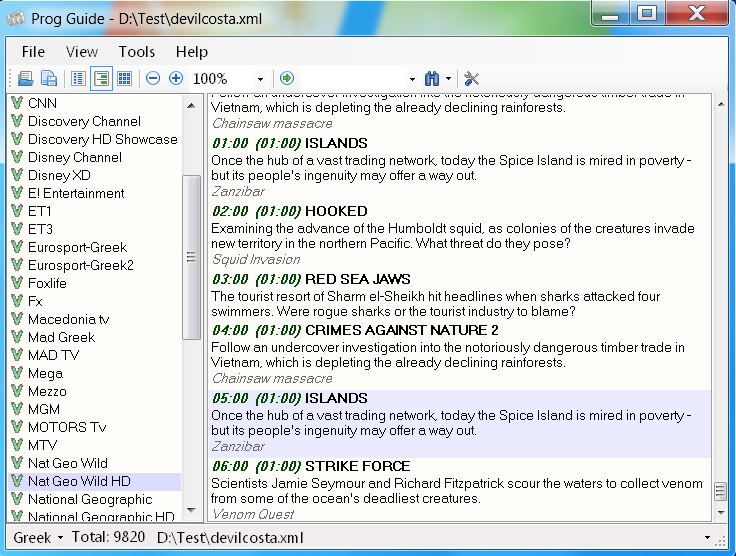Click the save file toolbar icon
The width and height of the screenshot is (736, 556).
click(49, 78)
